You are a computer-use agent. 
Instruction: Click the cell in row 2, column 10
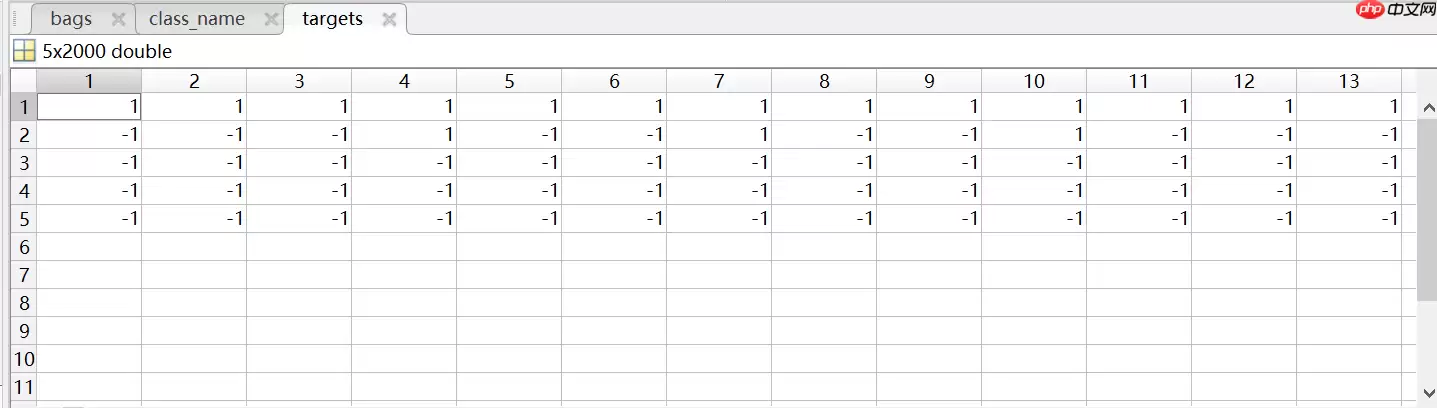coord(1034,135)
